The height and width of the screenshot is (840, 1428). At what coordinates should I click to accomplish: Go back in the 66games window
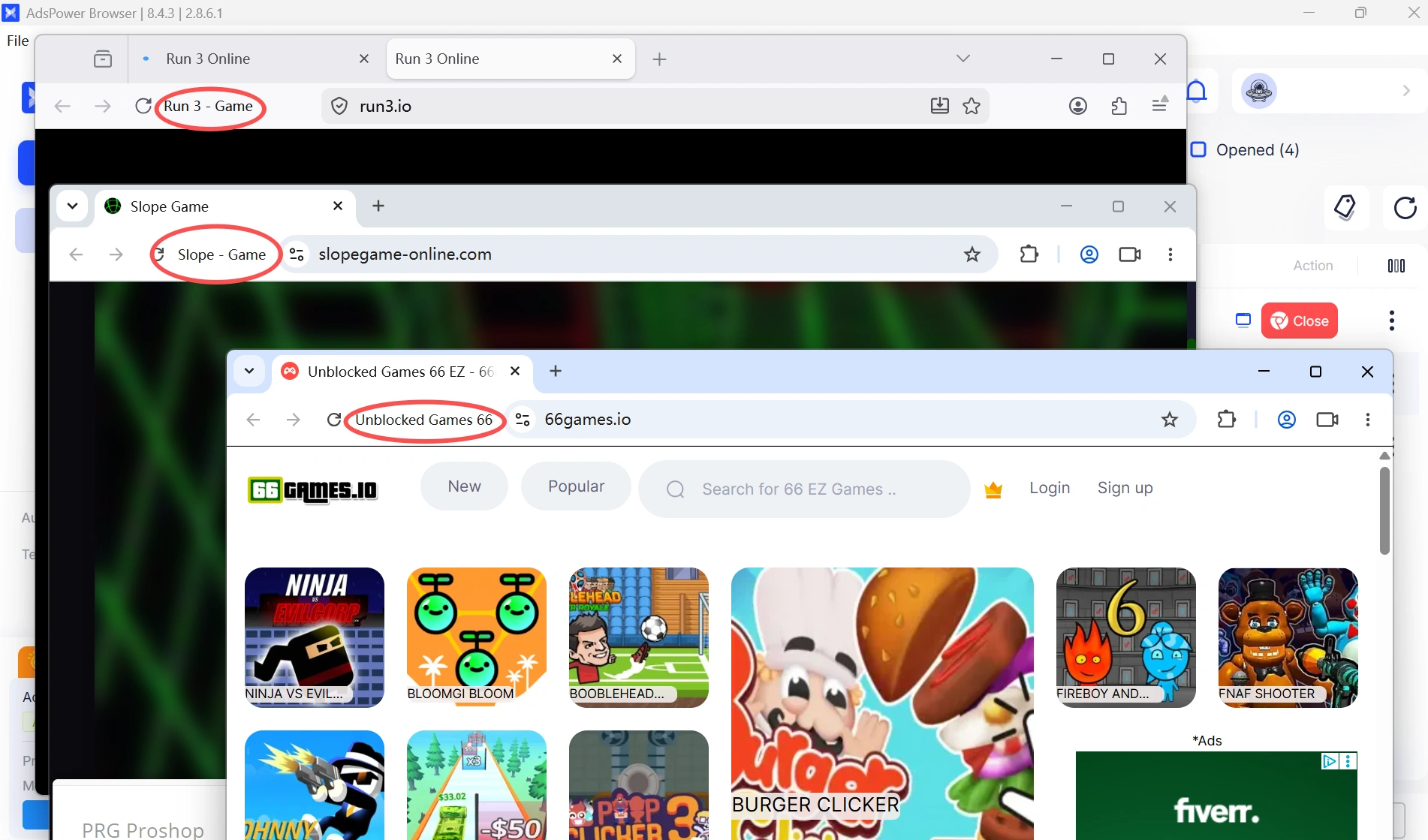pyautogui.click(x=253, y=420)
